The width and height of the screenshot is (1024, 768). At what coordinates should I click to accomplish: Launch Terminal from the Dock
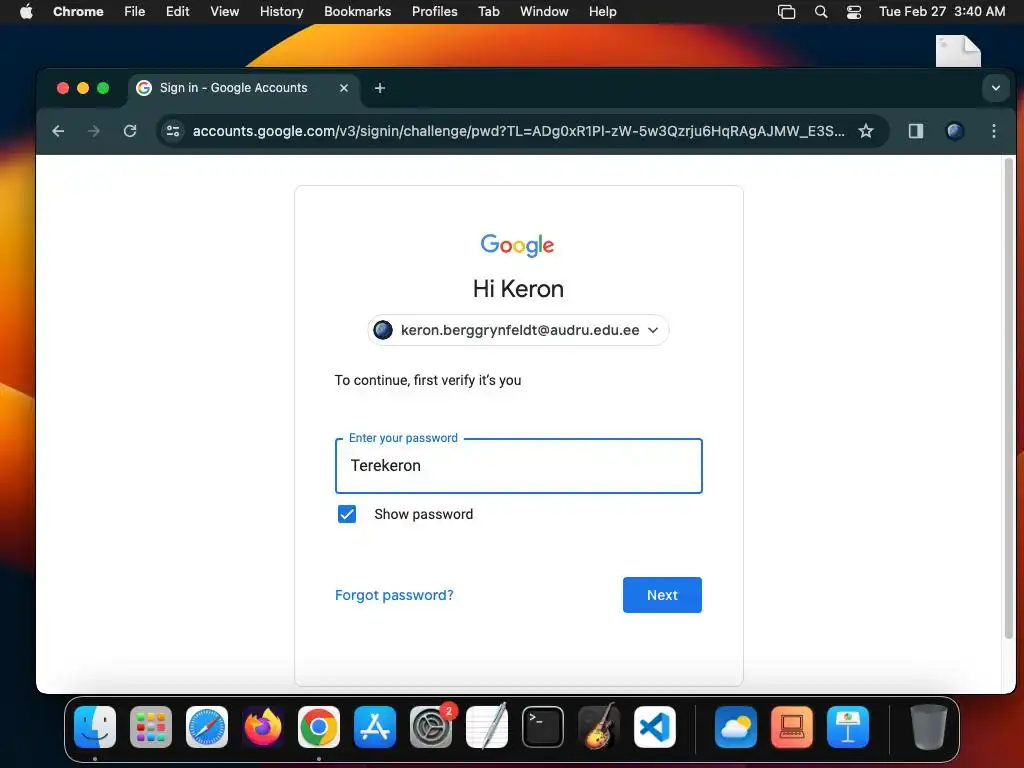(543, 727)
